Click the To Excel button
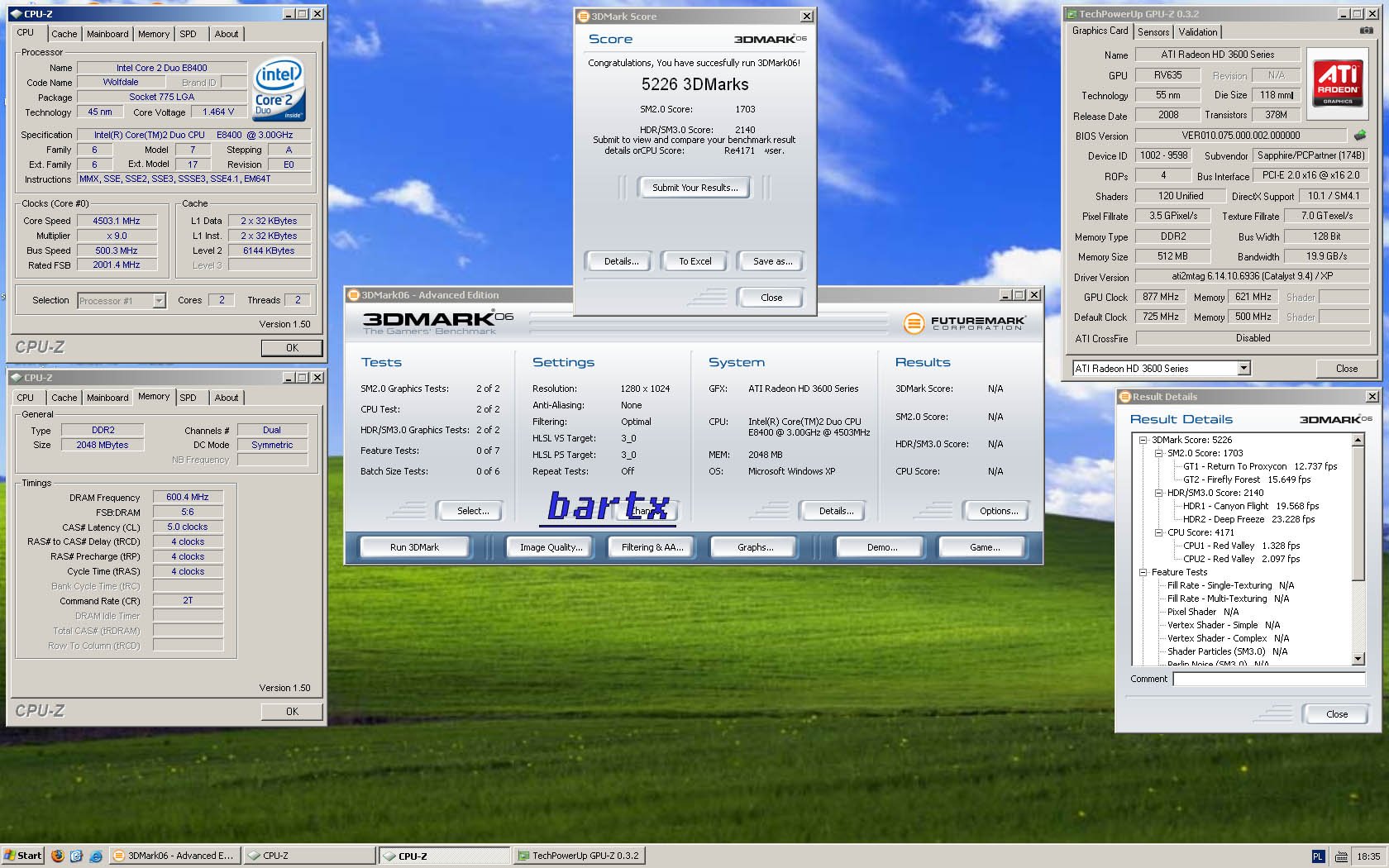The image size is (1389, 868). (694, 261)
